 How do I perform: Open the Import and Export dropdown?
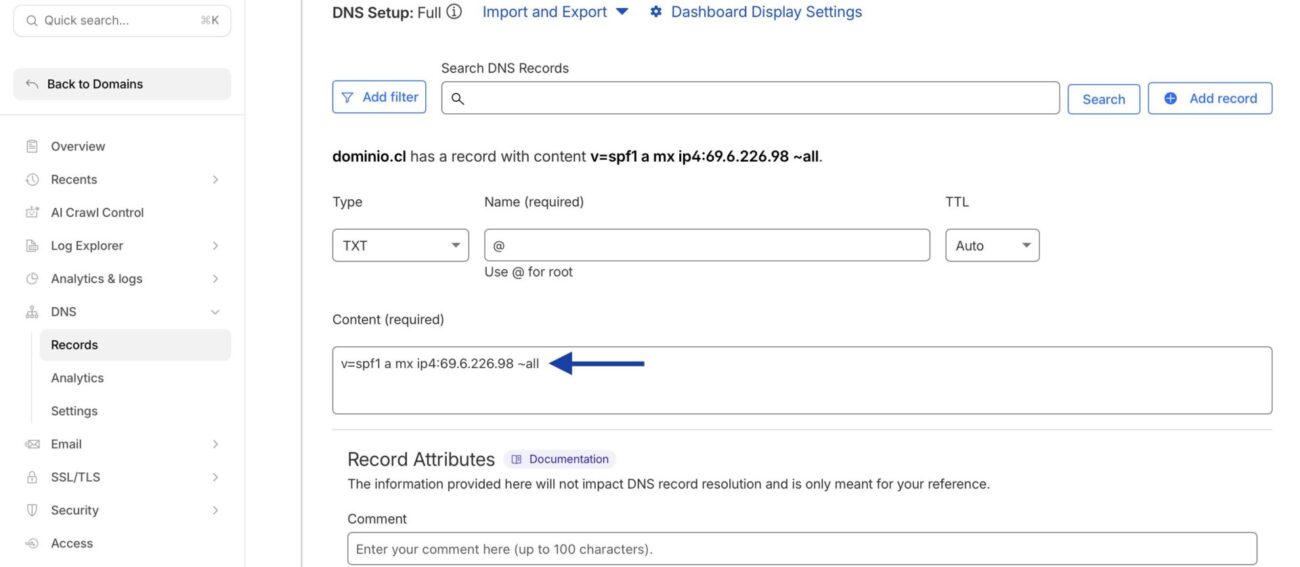[x=555, y=12]
